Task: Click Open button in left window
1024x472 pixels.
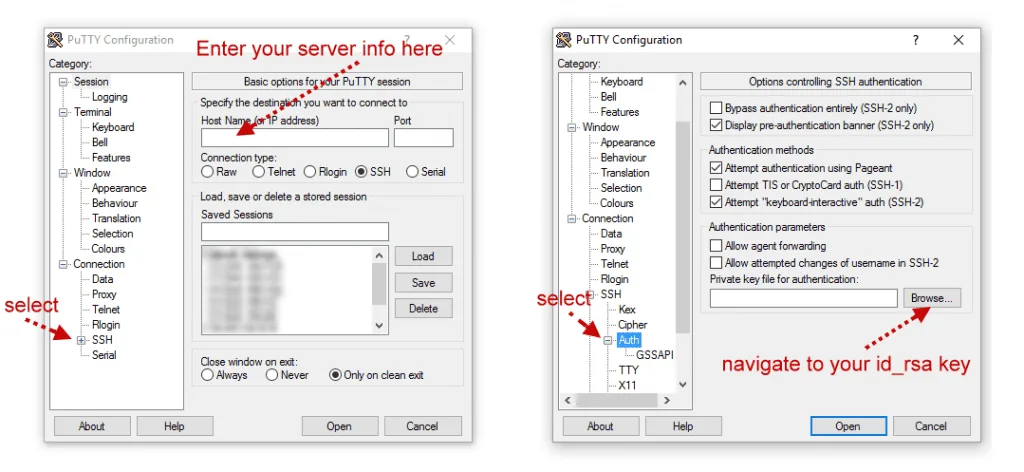Action: click(340, 426)
